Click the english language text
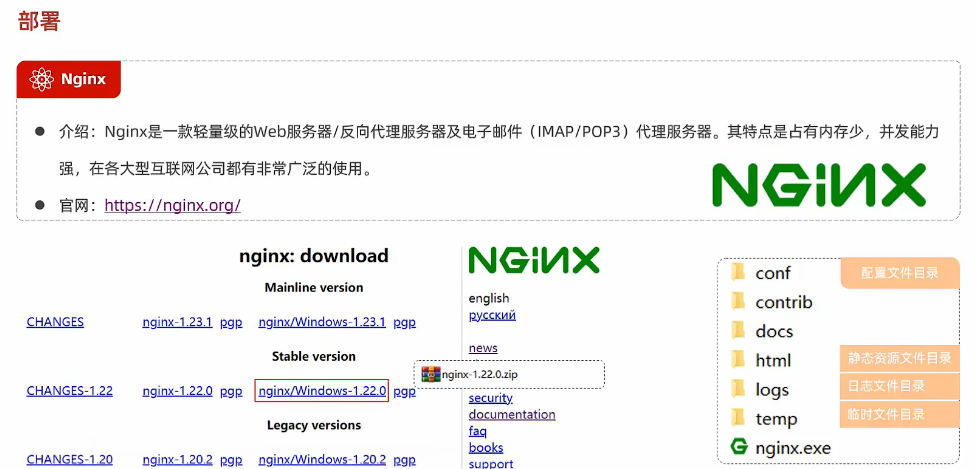 click(489, 298)
